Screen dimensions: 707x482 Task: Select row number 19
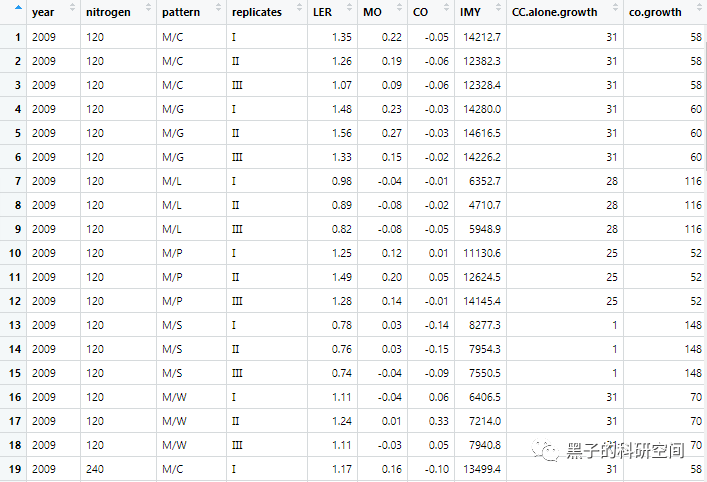pyautogui.click(x=15, y=468)
